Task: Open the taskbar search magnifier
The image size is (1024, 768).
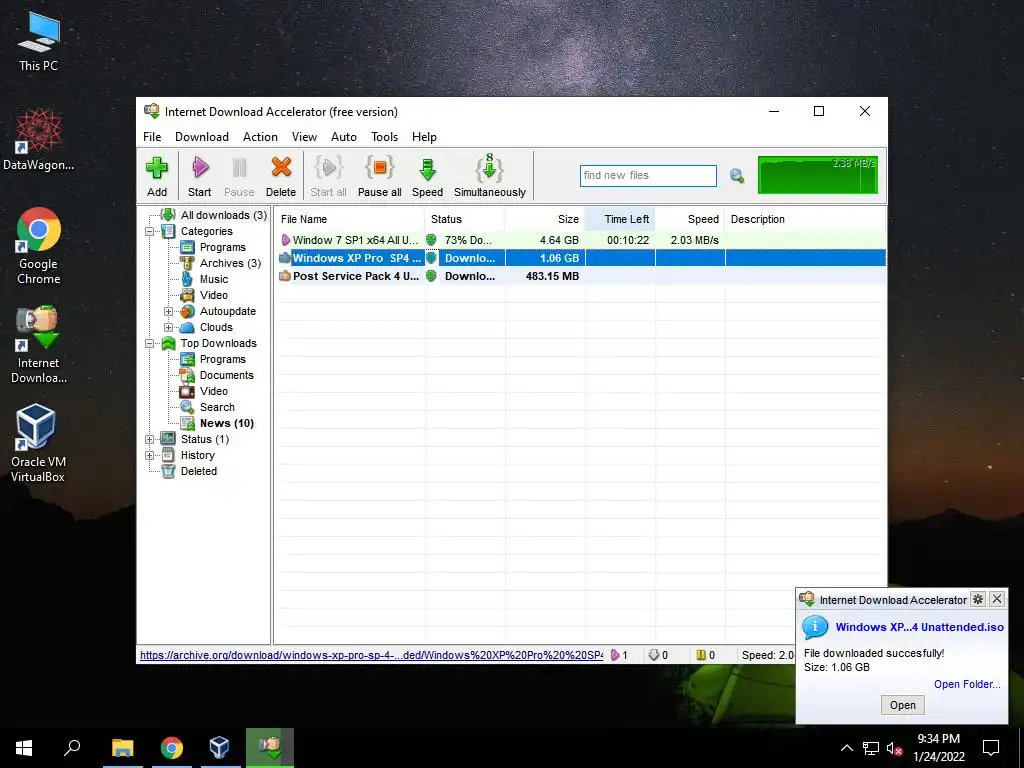Action: coord(72,747)
